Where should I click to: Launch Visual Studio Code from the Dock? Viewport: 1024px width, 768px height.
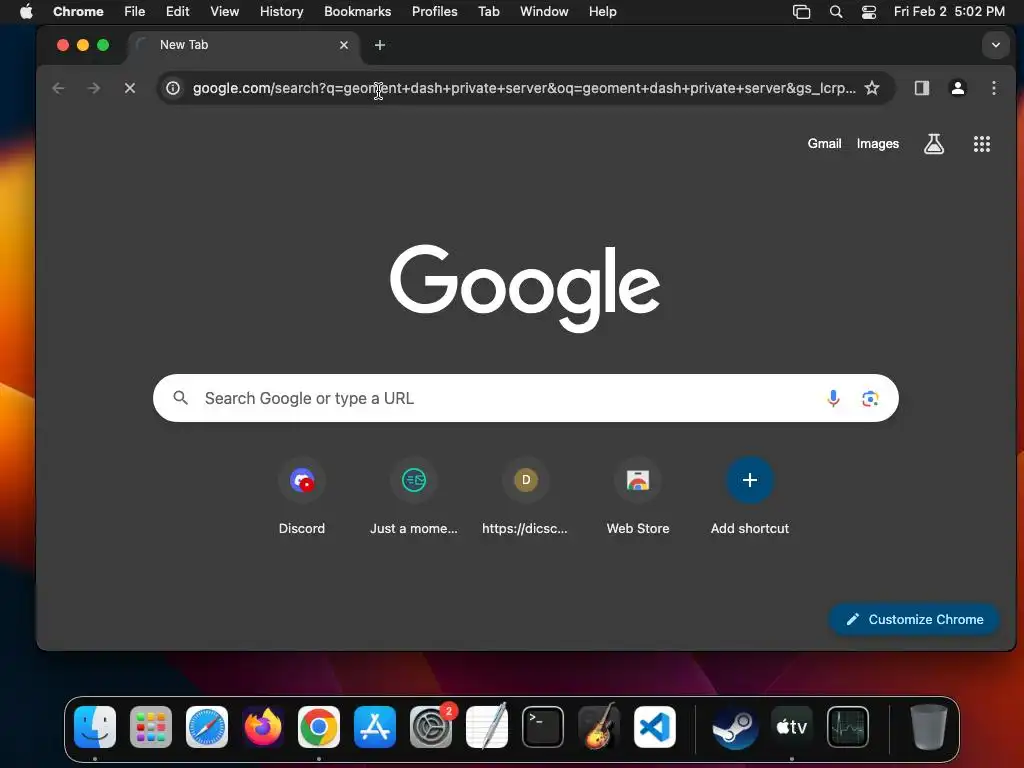coord(654,727)
